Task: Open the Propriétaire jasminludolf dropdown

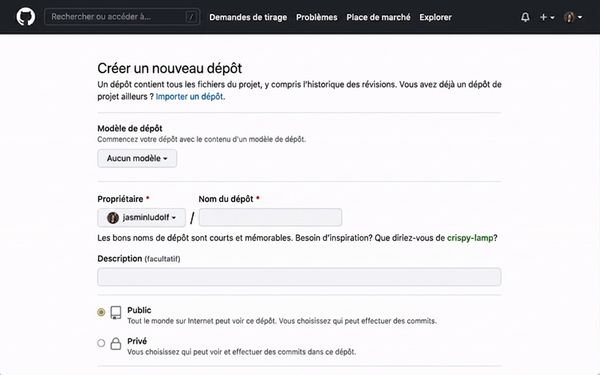Action: click(x=142, y=218)
